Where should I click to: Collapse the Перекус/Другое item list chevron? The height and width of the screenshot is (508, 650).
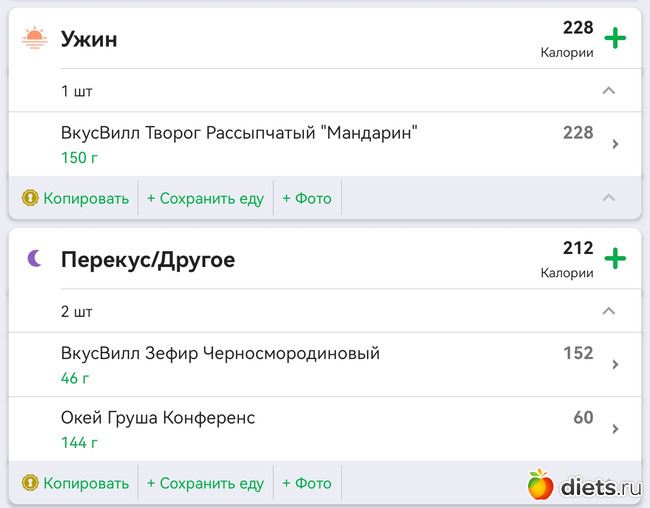(x=609, y=311)
